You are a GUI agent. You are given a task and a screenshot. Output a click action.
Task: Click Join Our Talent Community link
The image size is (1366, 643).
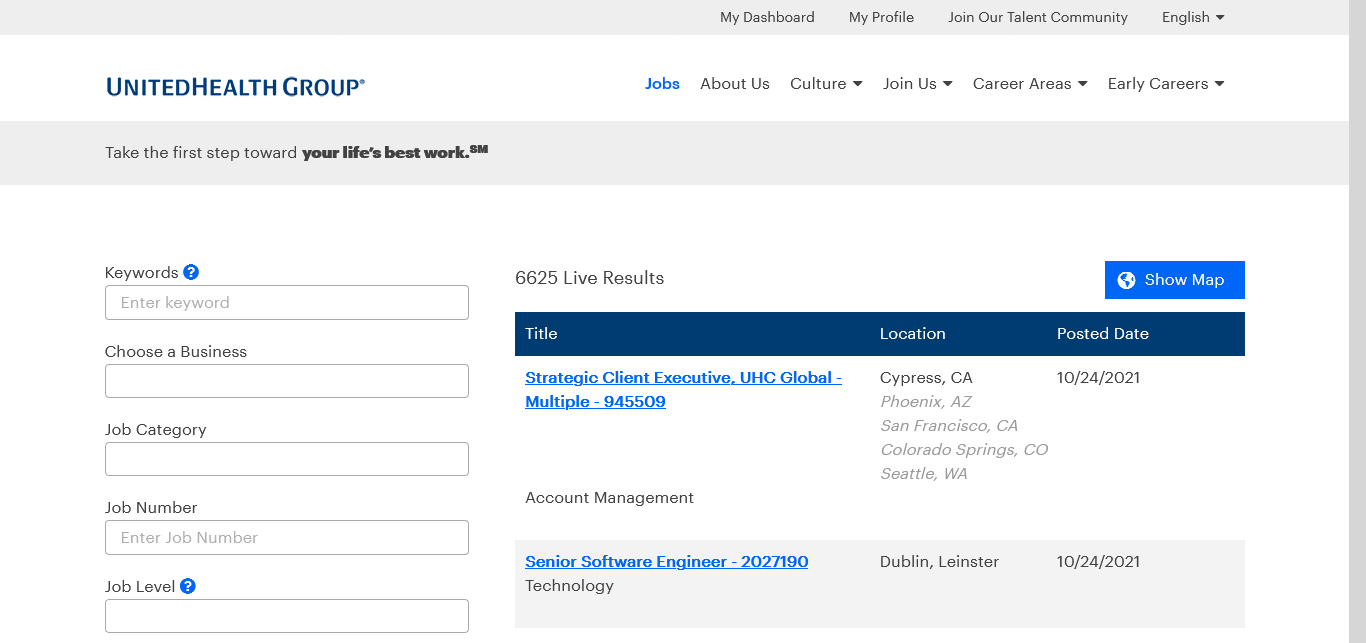[x=1037, y=17]
